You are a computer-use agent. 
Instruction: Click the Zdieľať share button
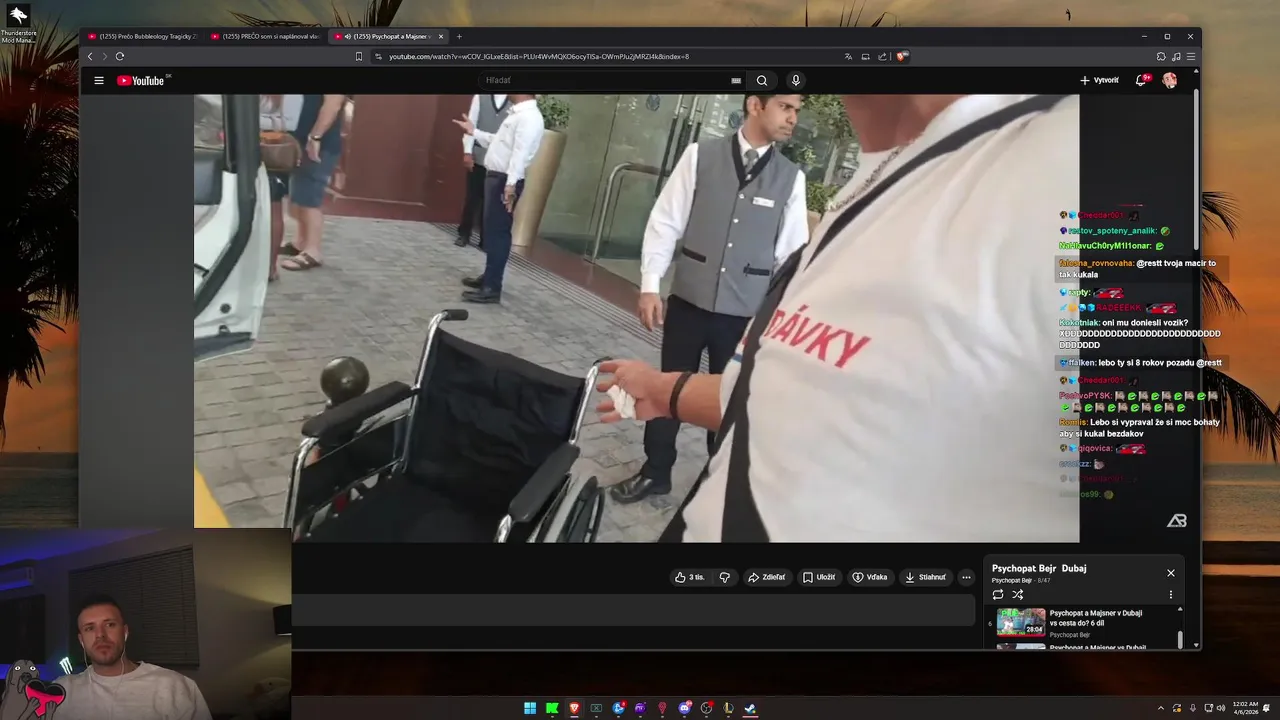[x=766, y=577]
